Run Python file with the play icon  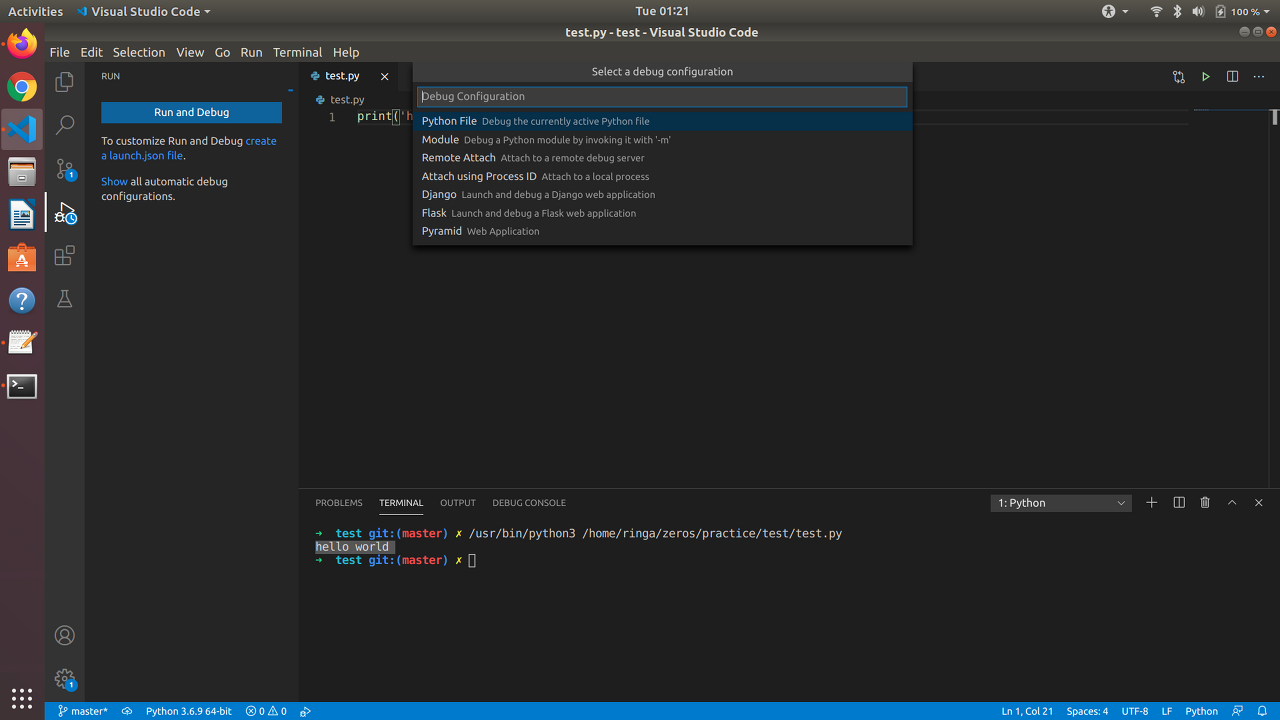(1206, 76)
